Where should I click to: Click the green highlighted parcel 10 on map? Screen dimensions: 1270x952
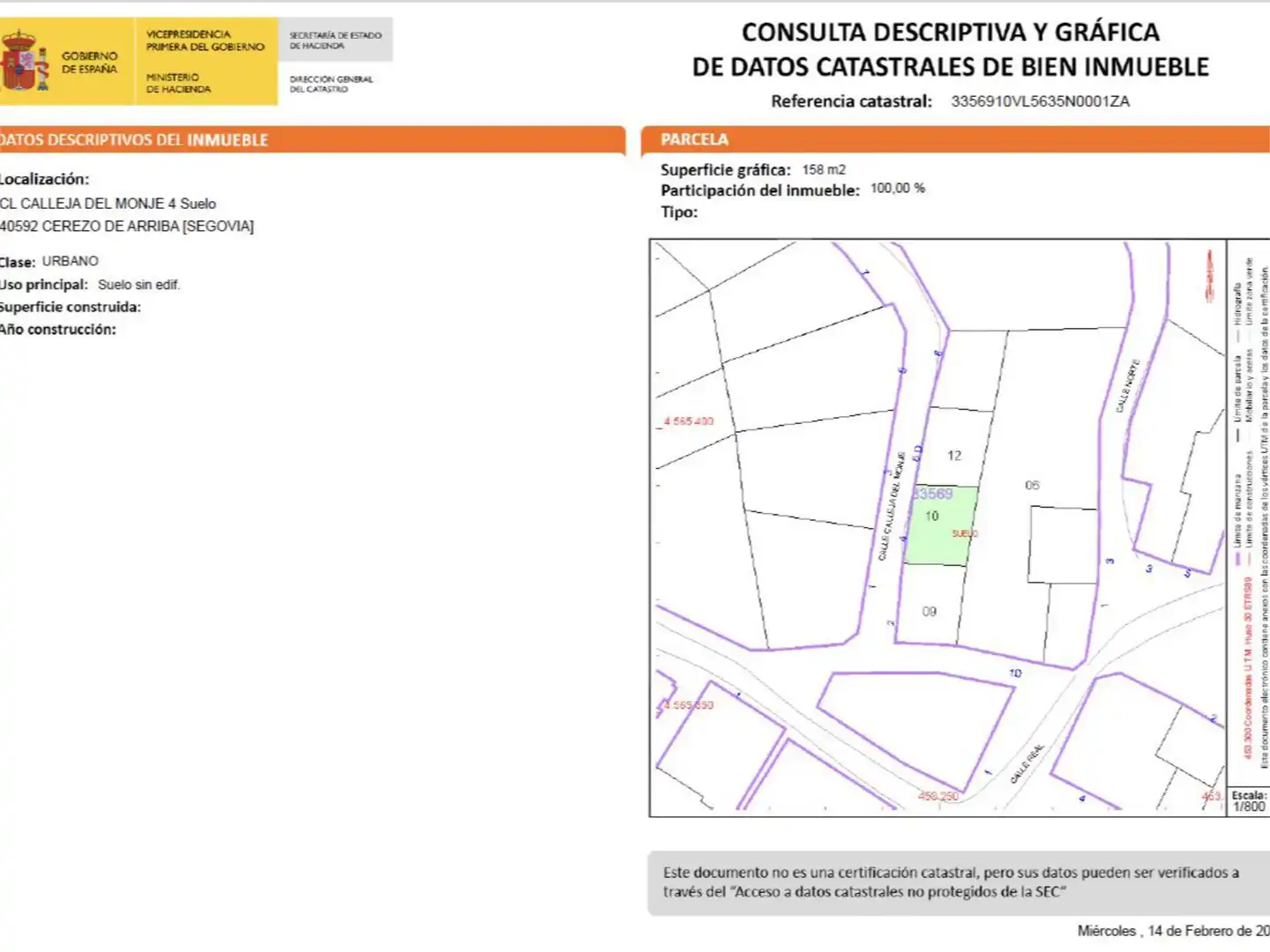(x=940, y=525)
